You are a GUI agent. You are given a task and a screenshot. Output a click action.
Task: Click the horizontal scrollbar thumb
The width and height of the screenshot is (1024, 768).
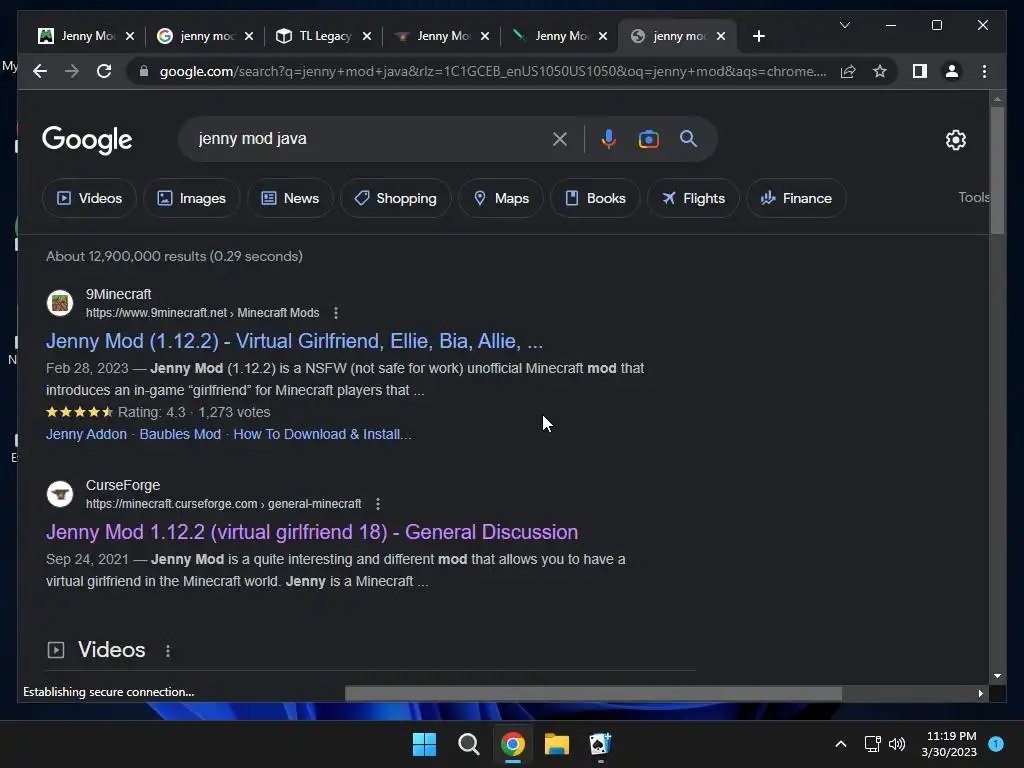tap(593, 694)
